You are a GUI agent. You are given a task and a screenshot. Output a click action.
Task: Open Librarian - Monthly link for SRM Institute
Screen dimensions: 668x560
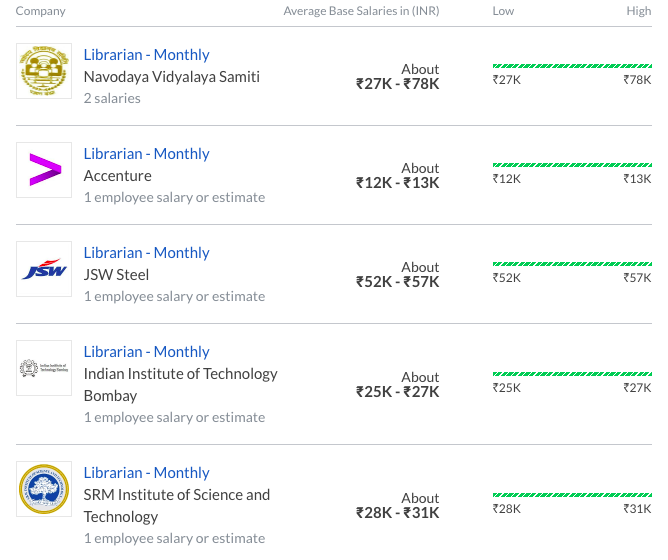click(146, 473)
